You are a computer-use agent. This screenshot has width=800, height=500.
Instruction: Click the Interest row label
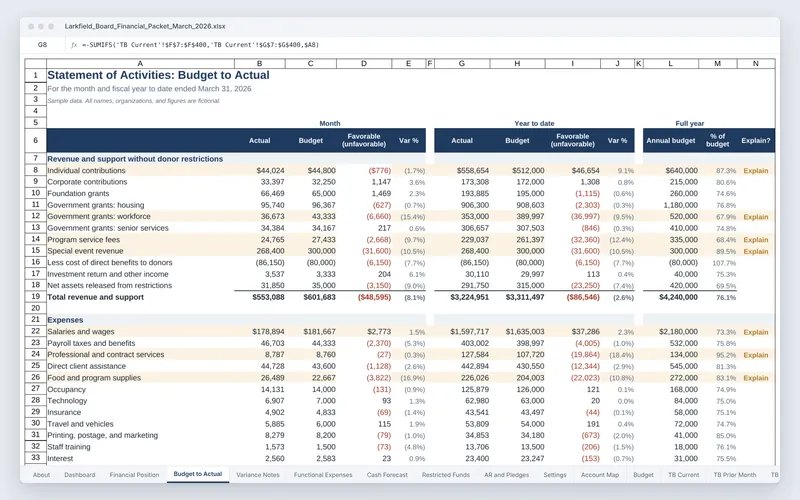pyautogui.click(x=60, y=458)
